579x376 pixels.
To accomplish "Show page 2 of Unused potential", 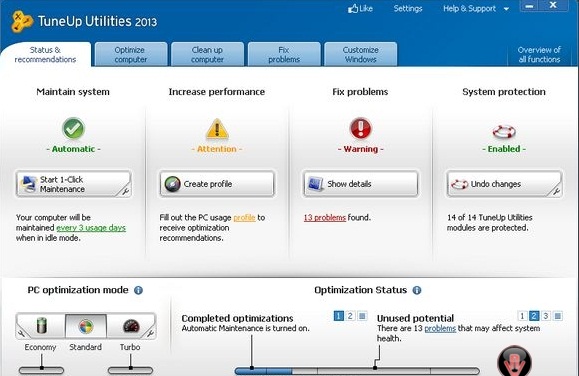I will tap(534, 316).
